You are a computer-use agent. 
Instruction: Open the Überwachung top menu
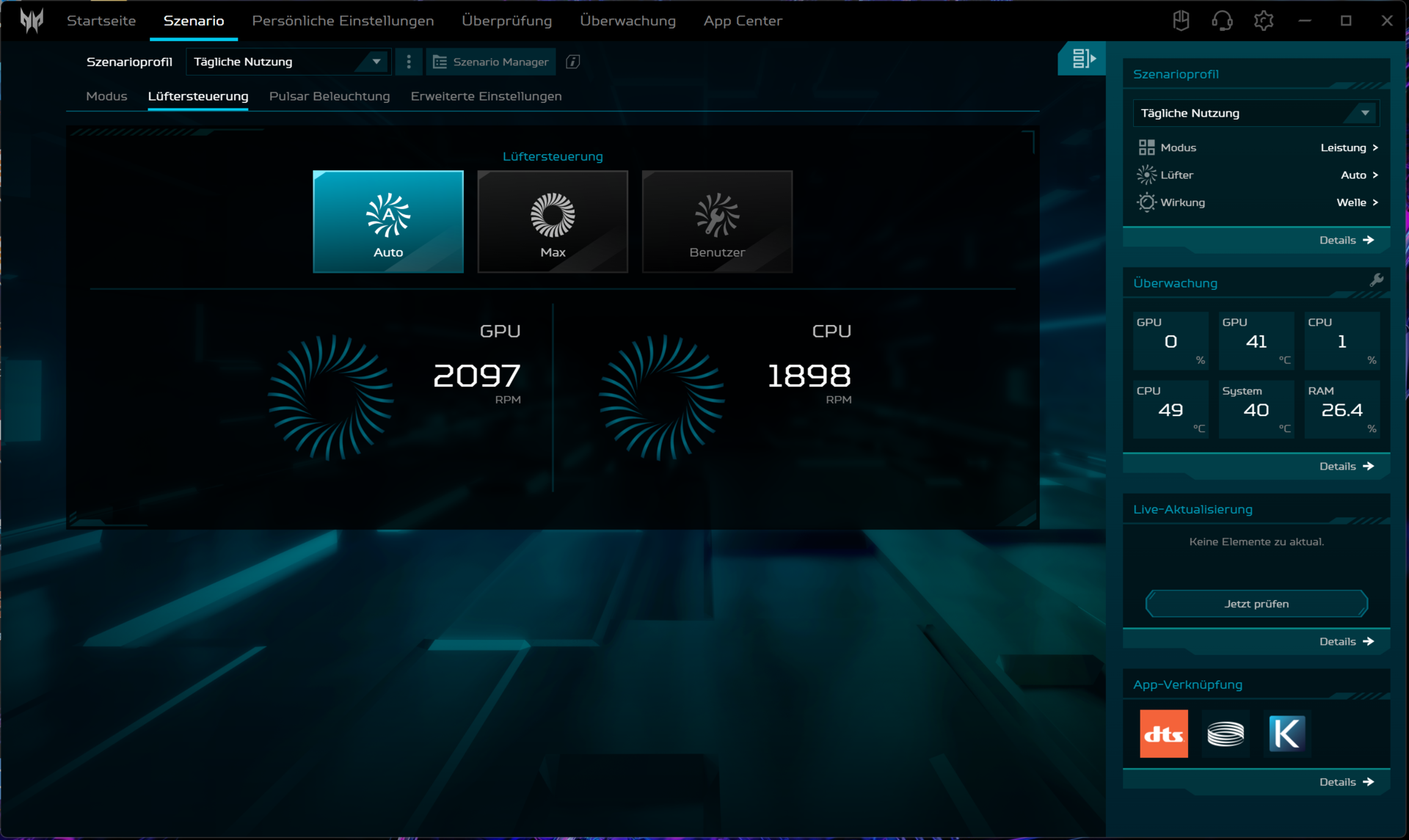tap(627, 21)
